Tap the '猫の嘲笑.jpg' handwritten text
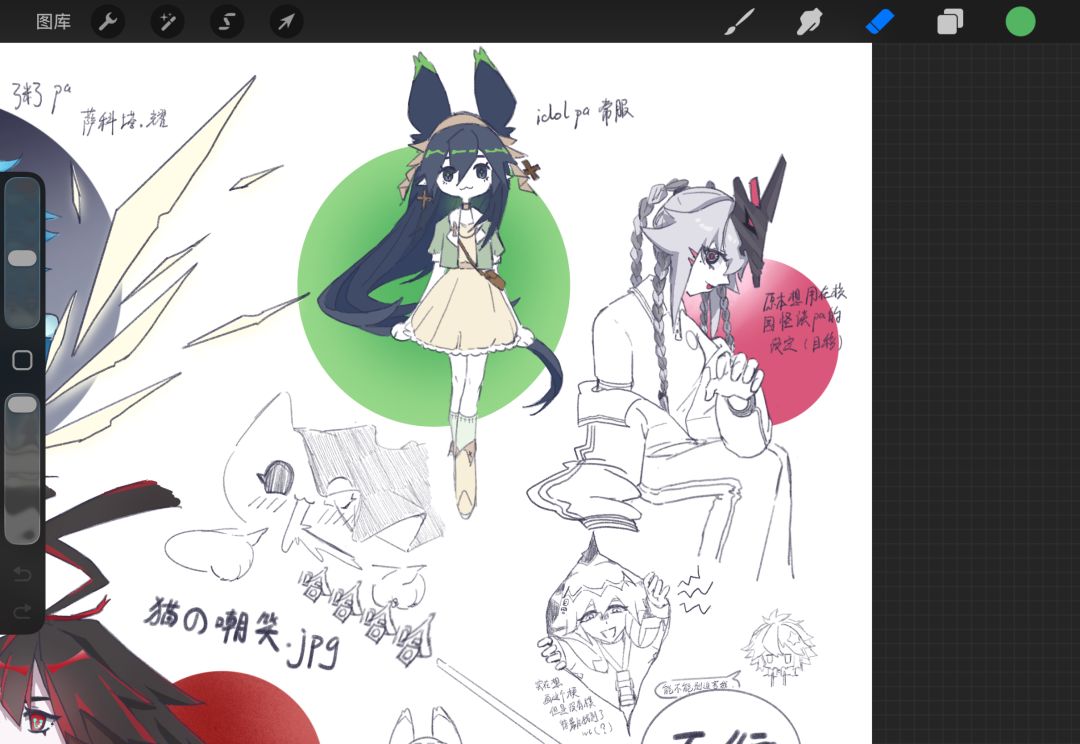 242,632
